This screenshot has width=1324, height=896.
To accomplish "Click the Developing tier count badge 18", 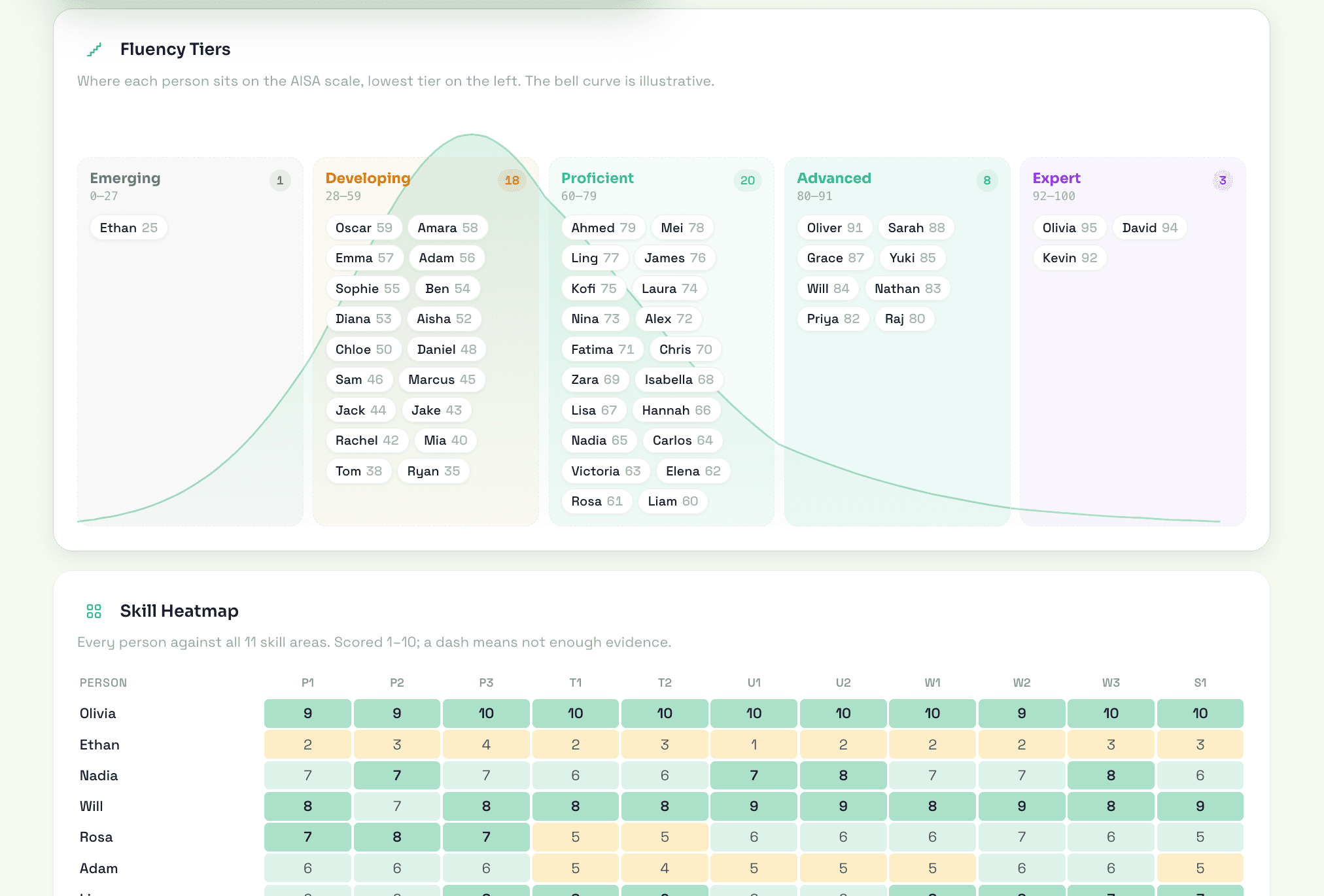I will coord(512,181).
